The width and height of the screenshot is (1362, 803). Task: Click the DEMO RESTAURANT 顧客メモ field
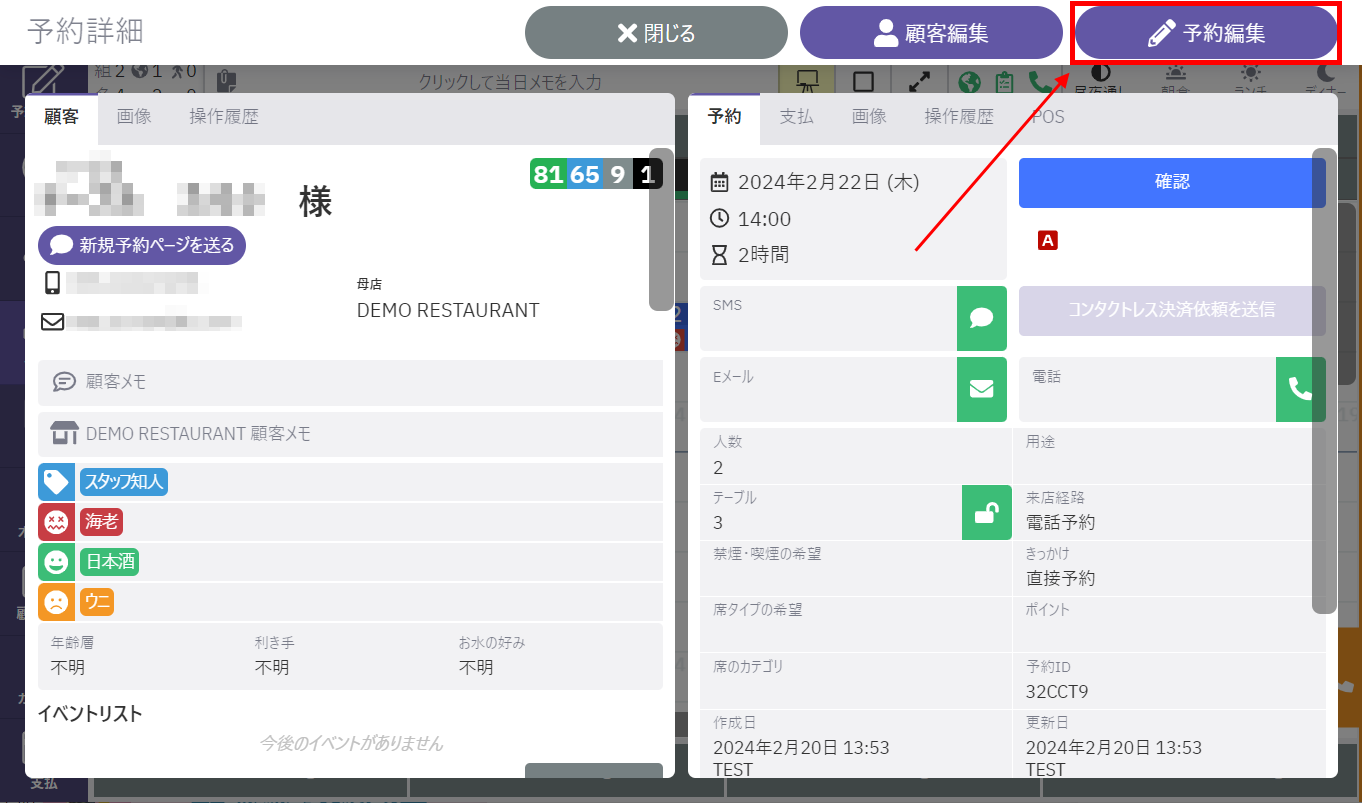[x=350, y=434]
